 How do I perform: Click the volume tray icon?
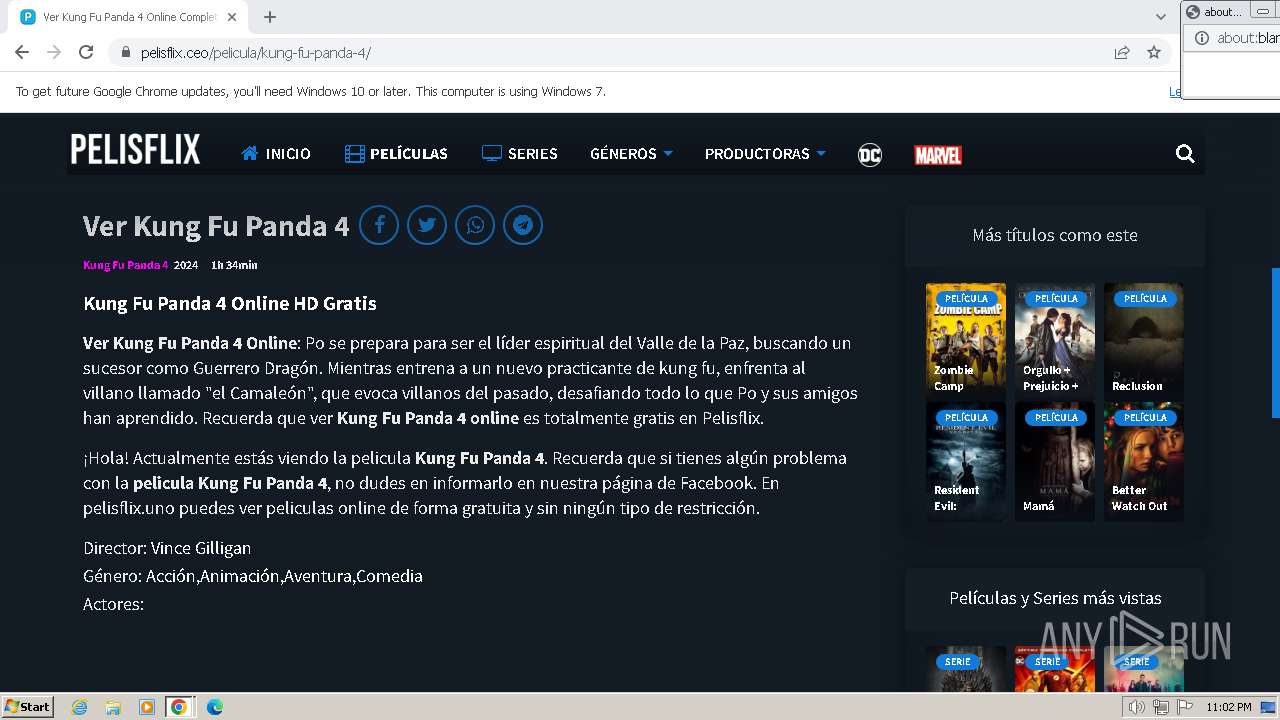(x=1136, y=707)
